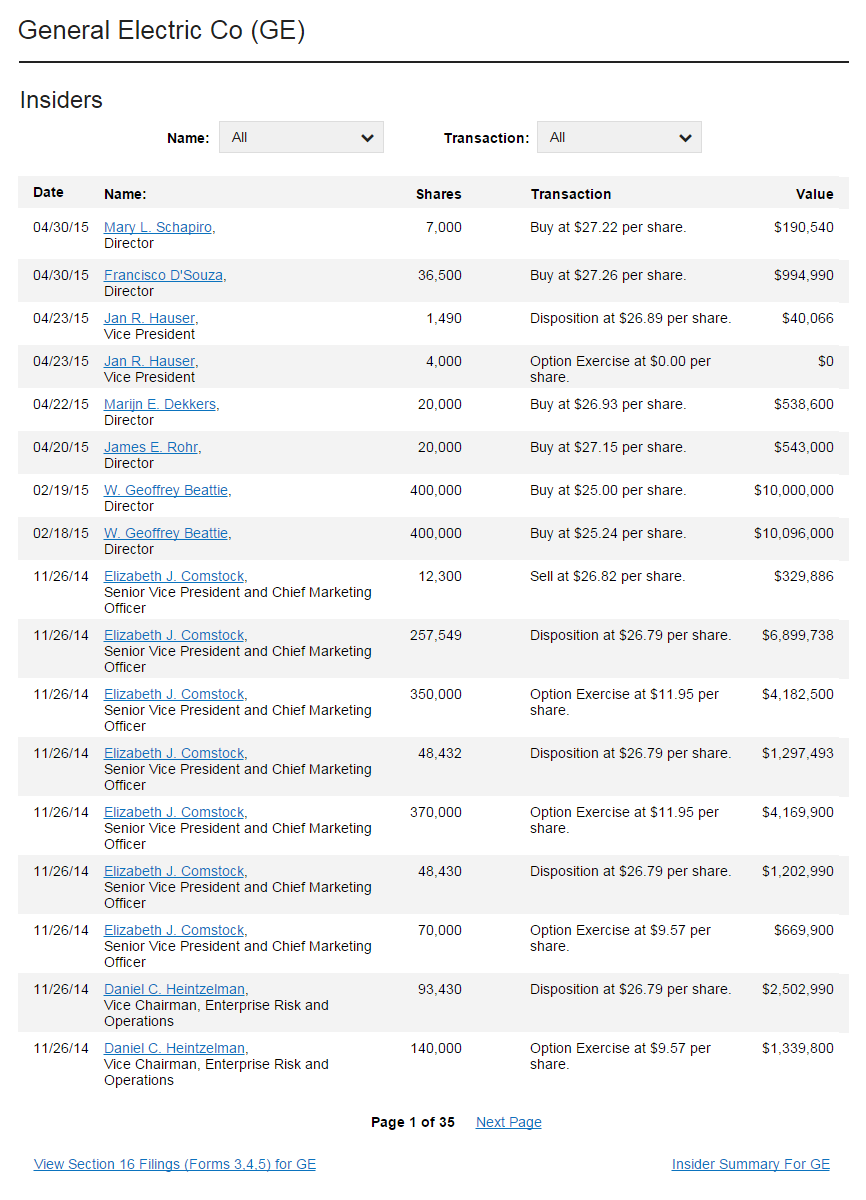Click W. Geoffrey Beattie on the 02/18/15 row

tap(167, 534)
